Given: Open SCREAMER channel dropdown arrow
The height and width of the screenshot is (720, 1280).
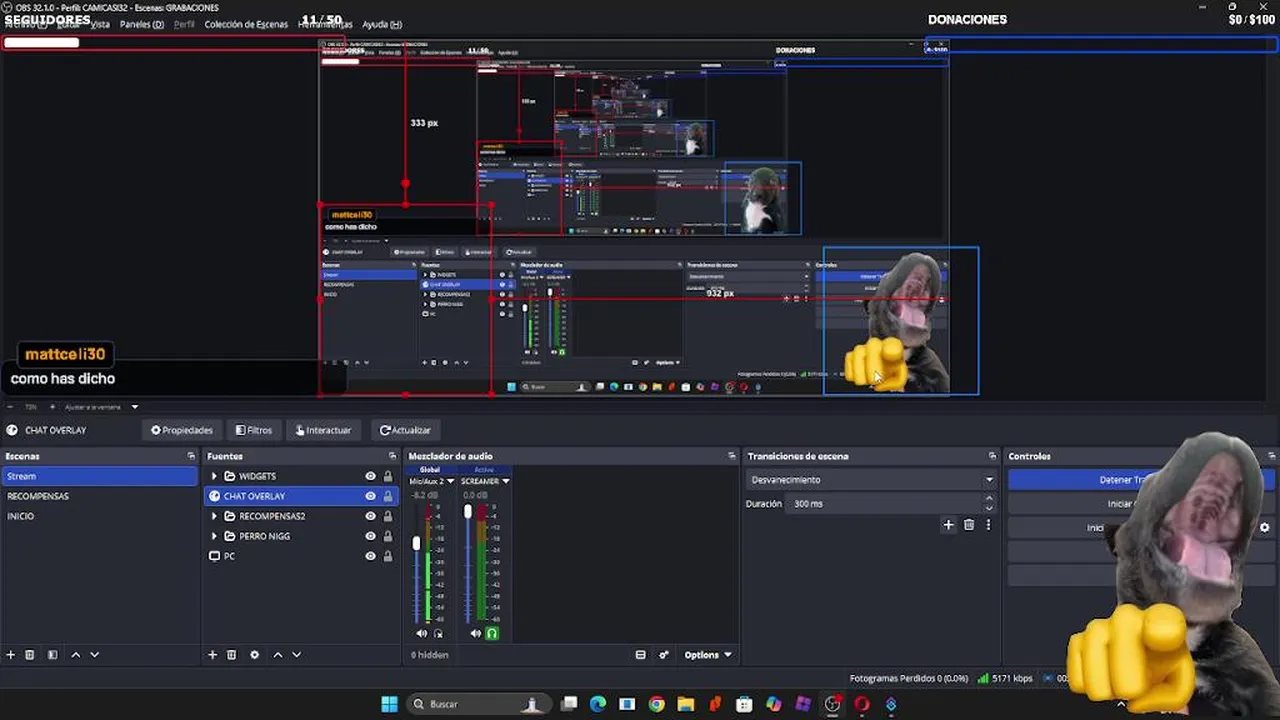Looking at the screenshot, I should tap(505, 481).
